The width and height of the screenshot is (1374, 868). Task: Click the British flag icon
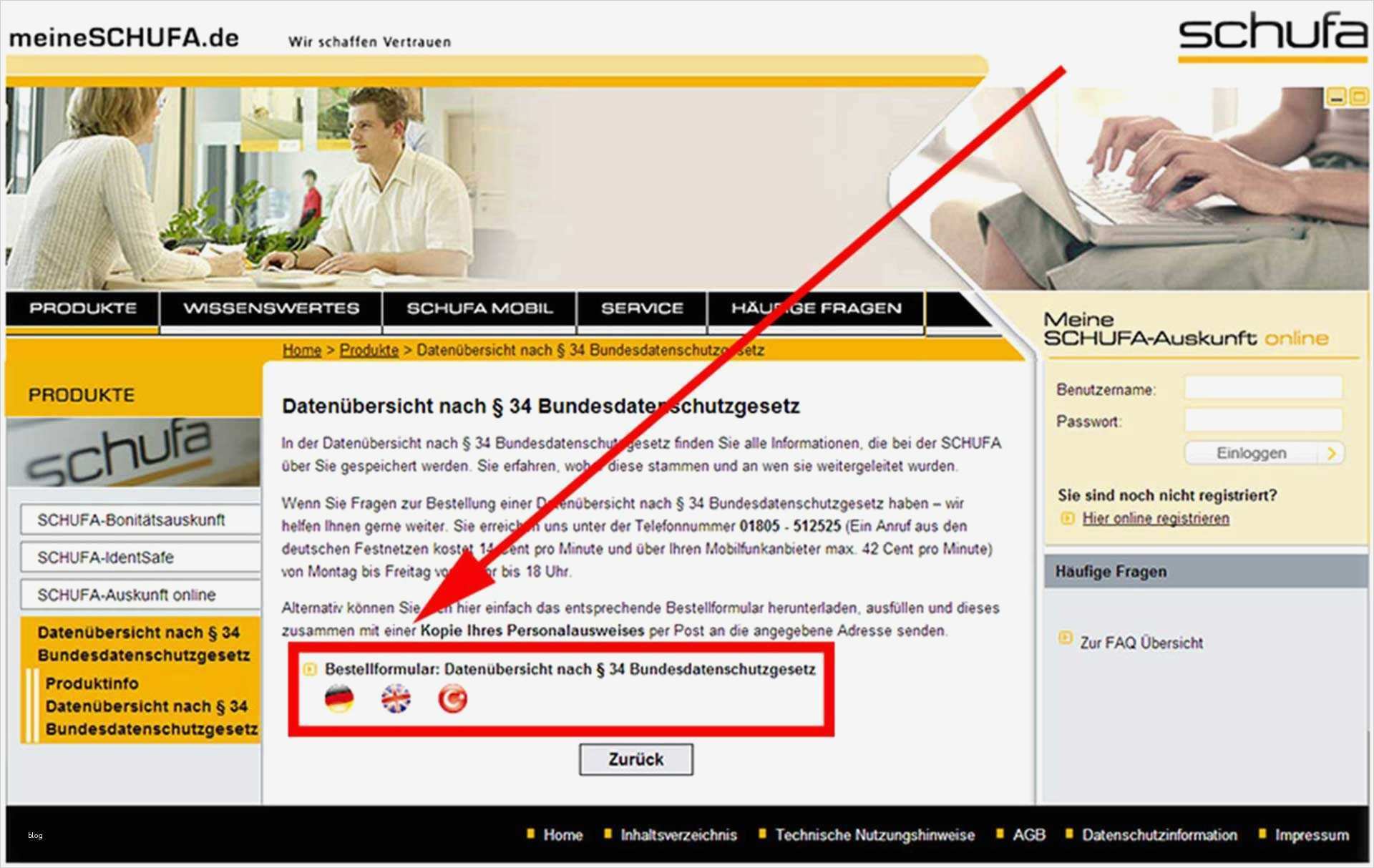tap(396, 698)
